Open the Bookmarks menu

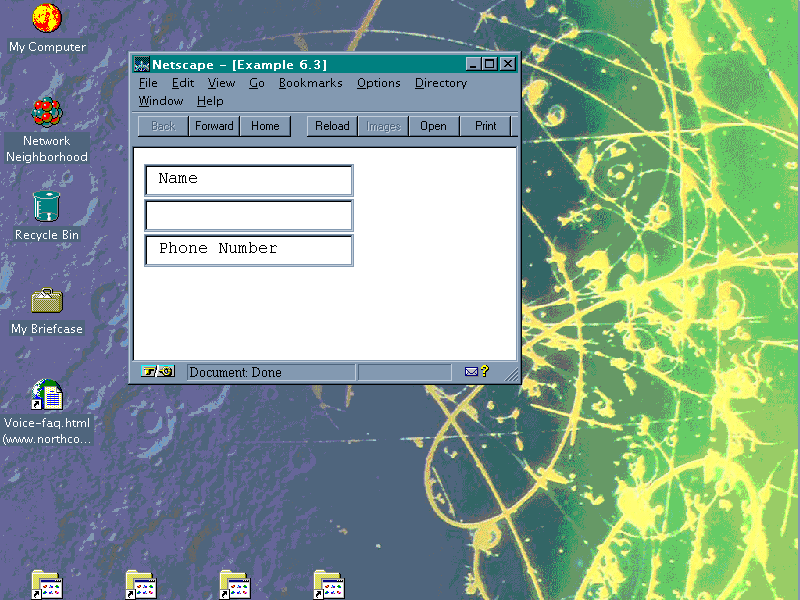pos(310,83)
